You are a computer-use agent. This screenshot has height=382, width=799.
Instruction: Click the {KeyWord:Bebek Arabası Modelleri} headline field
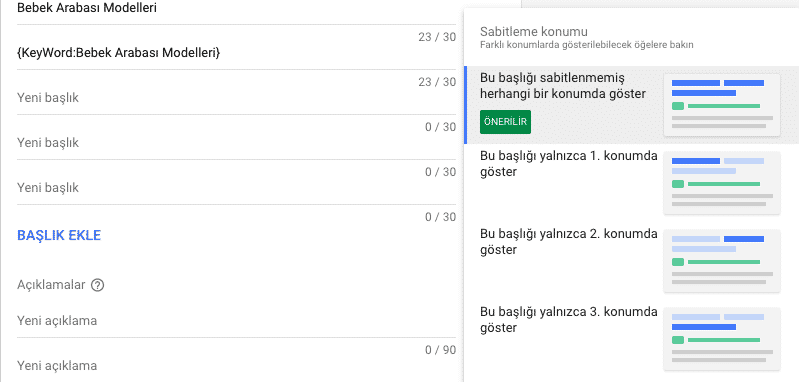[236, 52]
